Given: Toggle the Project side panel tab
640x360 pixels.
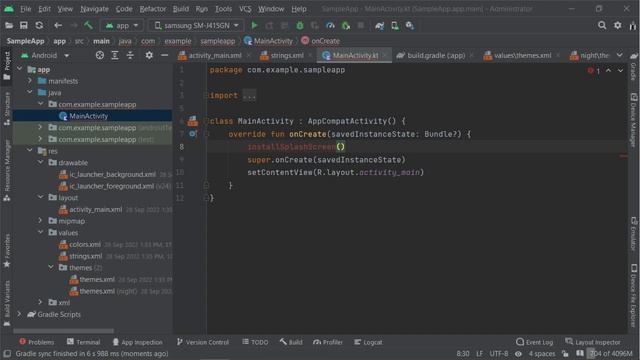Looking at the screenshot, I should point(7,66).
